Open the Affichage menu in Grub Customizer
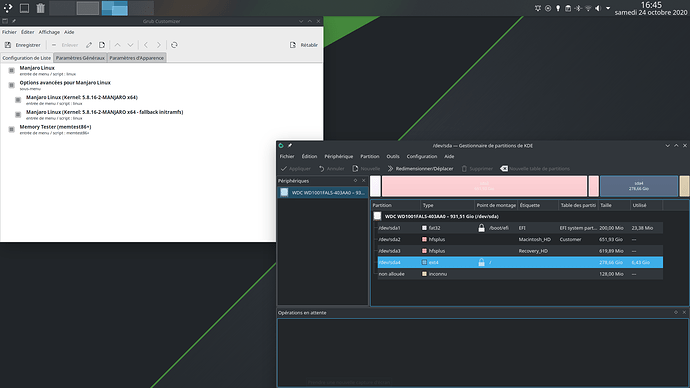This screenshot has width=690, height=388. 49,32
